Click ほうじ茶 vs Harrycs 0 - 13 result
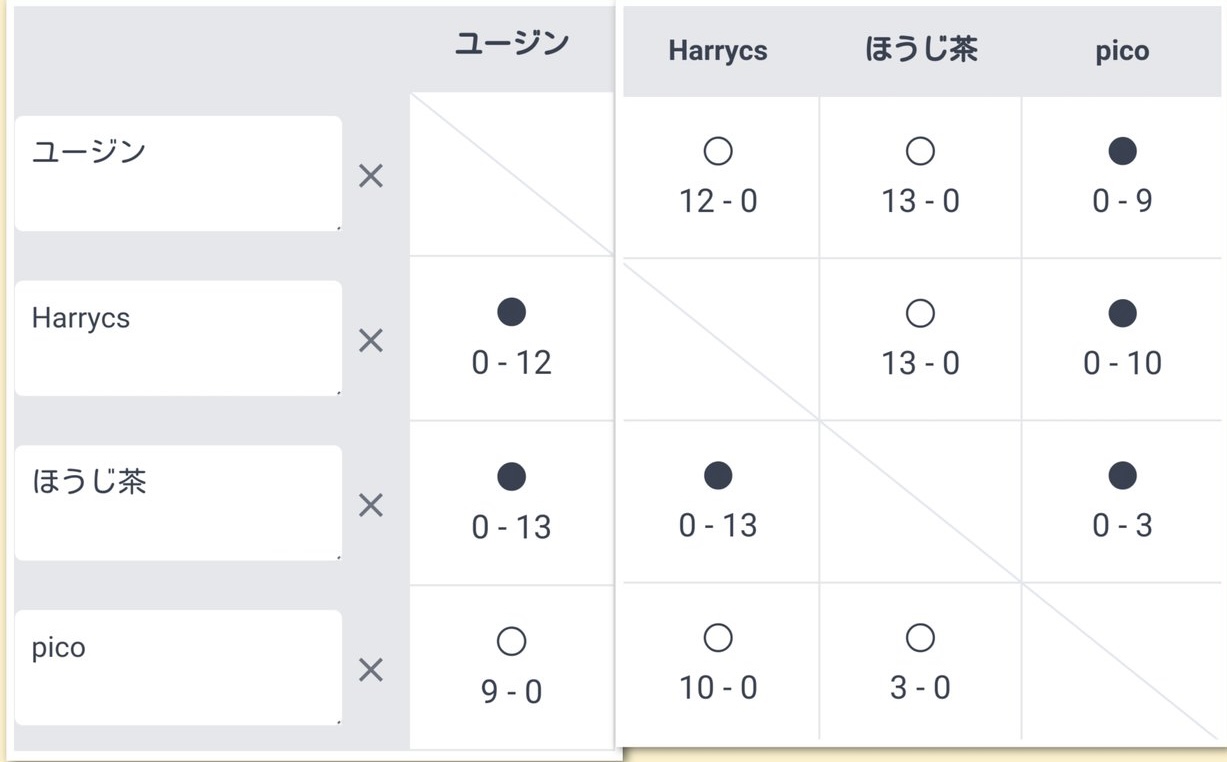This screenshot has width=1227, height=762. [x=718, y=502]
